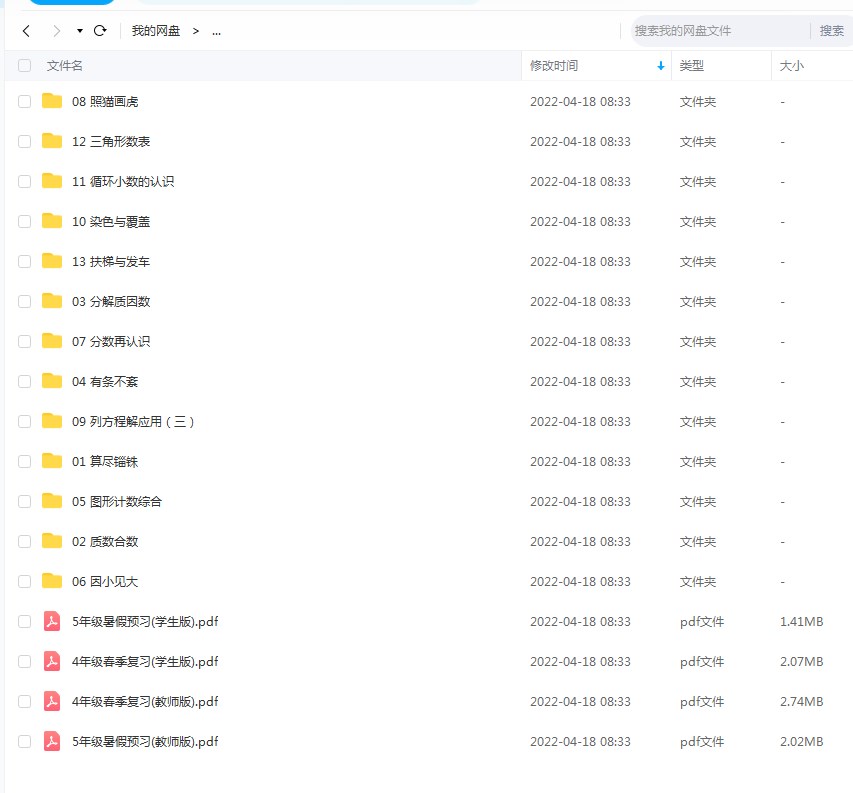Viewport: 853px width, 793px height.
Task: Click PDF icon of 4年级春季复习(学生版).pdf
Action: point(52,661)
